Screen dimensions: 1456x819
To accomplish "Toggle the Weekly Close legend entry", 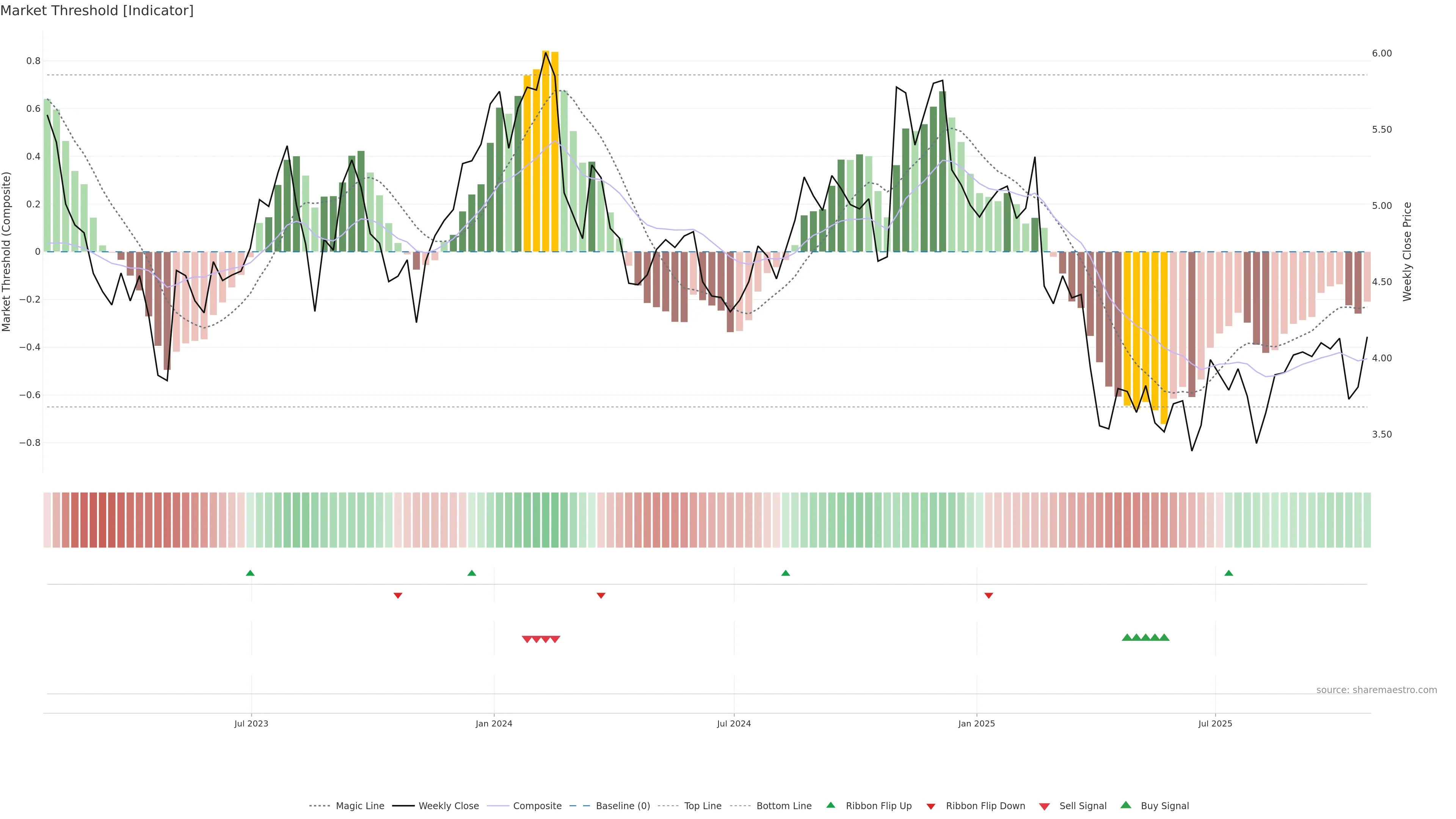I will pos(448,806).
